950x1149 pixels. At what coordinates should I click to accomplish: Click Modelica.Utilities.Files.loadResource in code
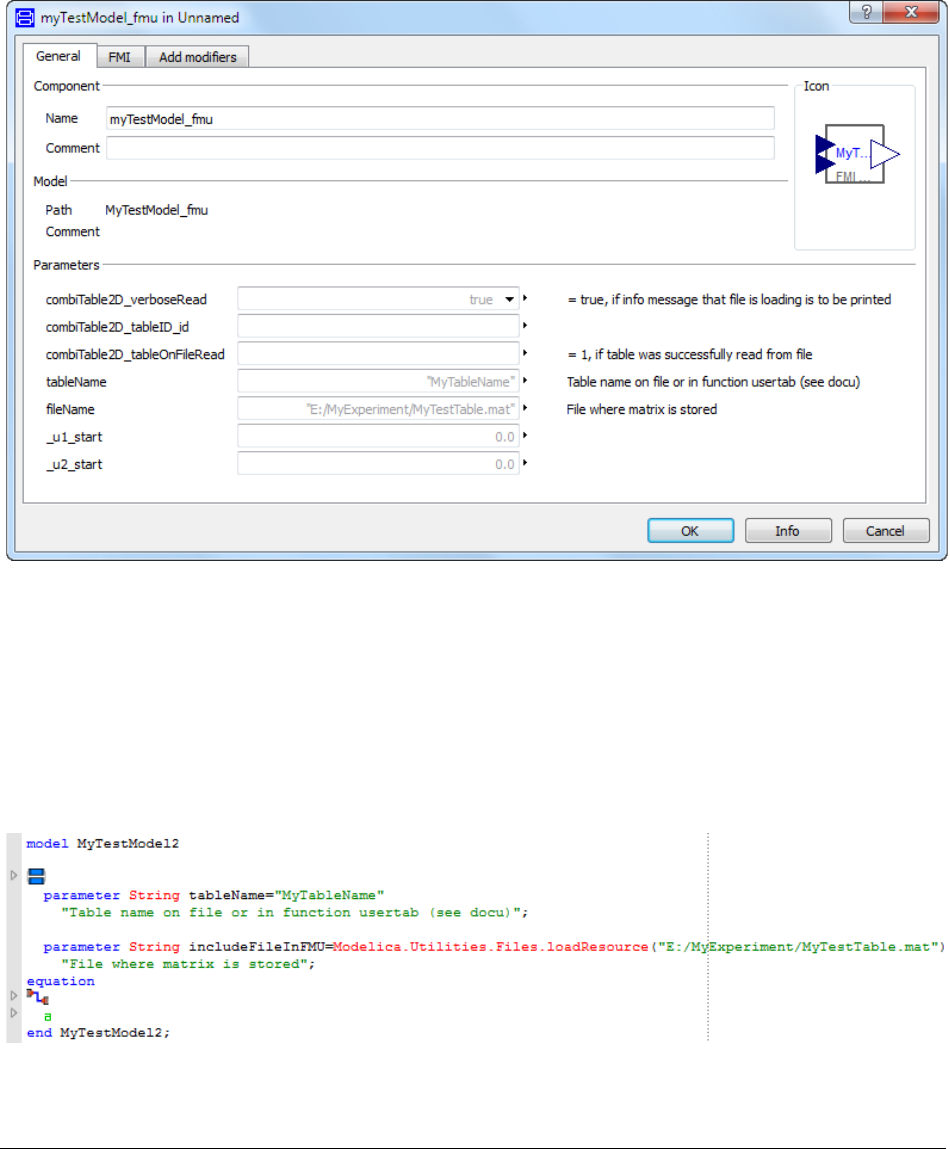(490, 947)
